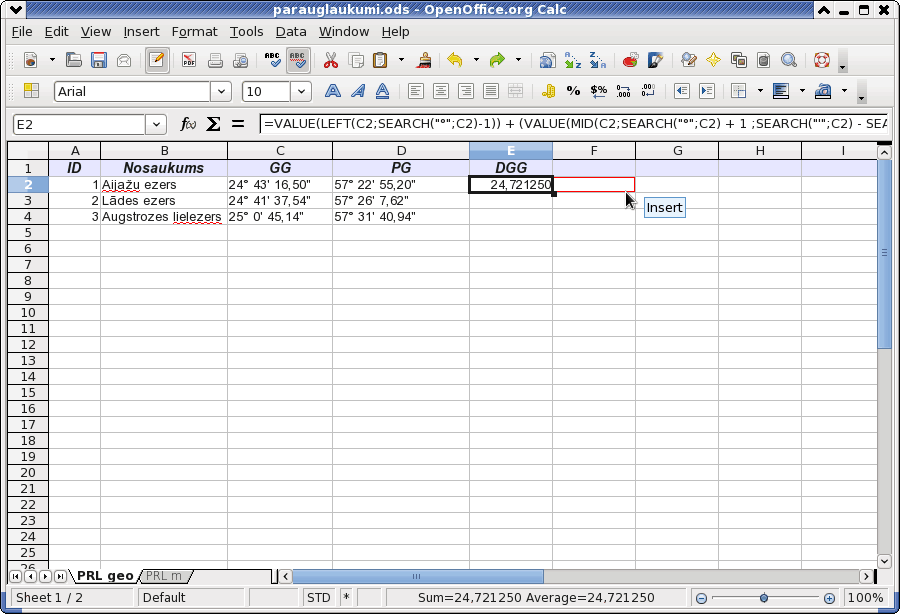Toggle AutoSpellcheck
Image resolution: width=900 pixels, height=614 pixels.
click(x=298, y=60)
